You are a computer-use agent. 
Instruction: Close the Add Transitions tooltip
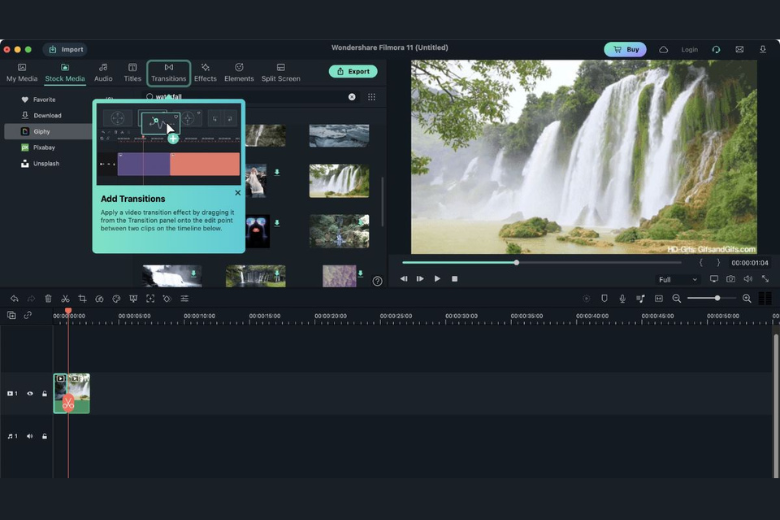click(x=238, y=193)
